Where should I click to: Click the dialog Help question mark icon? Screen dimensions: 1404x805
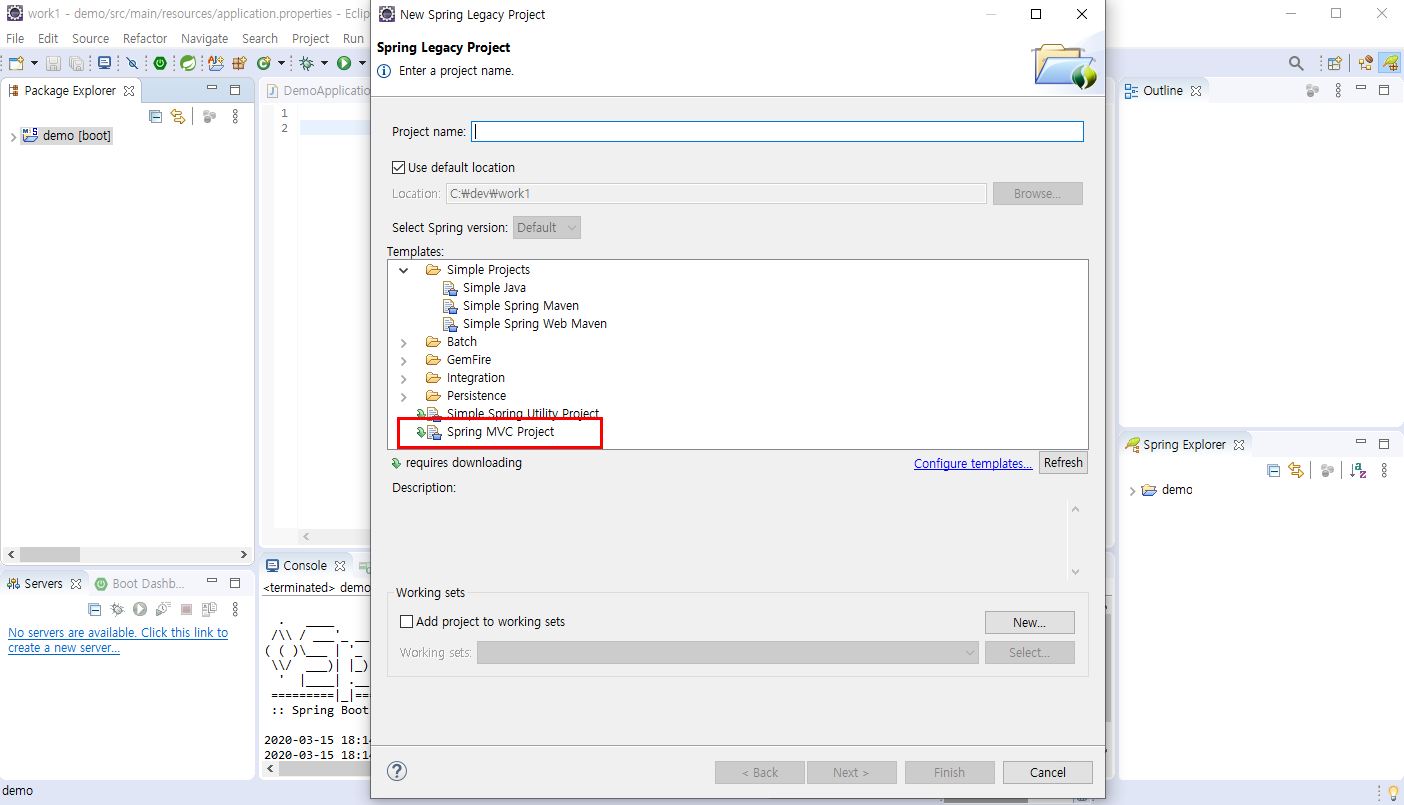(397, 771)
